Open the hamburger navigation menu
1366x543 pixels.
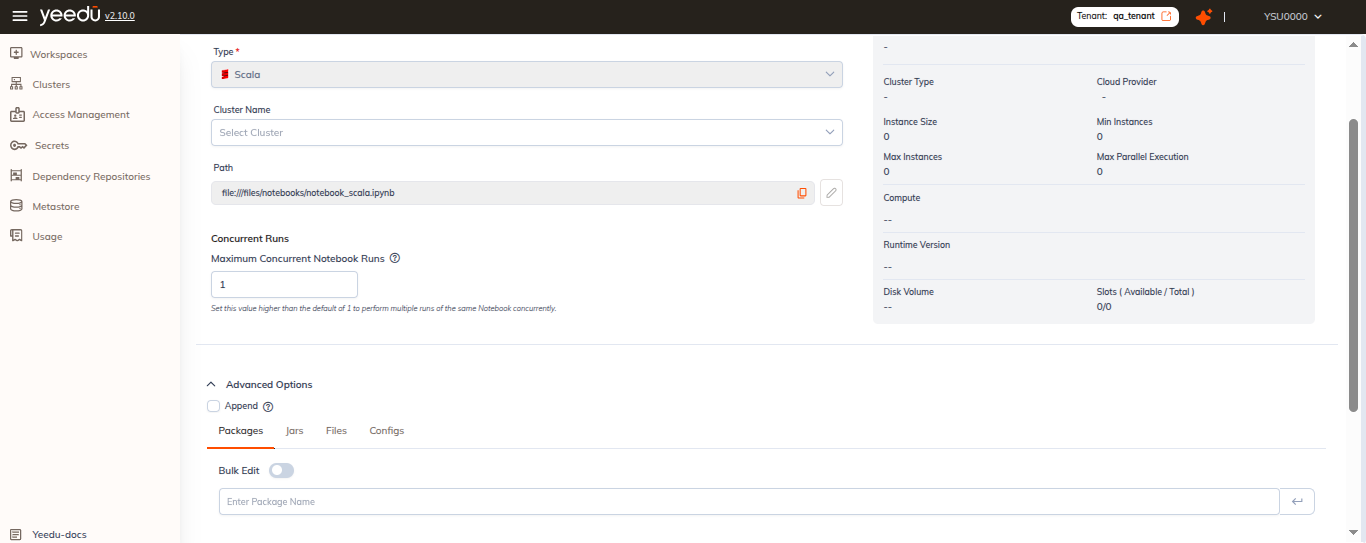click(x=20, y=16)
